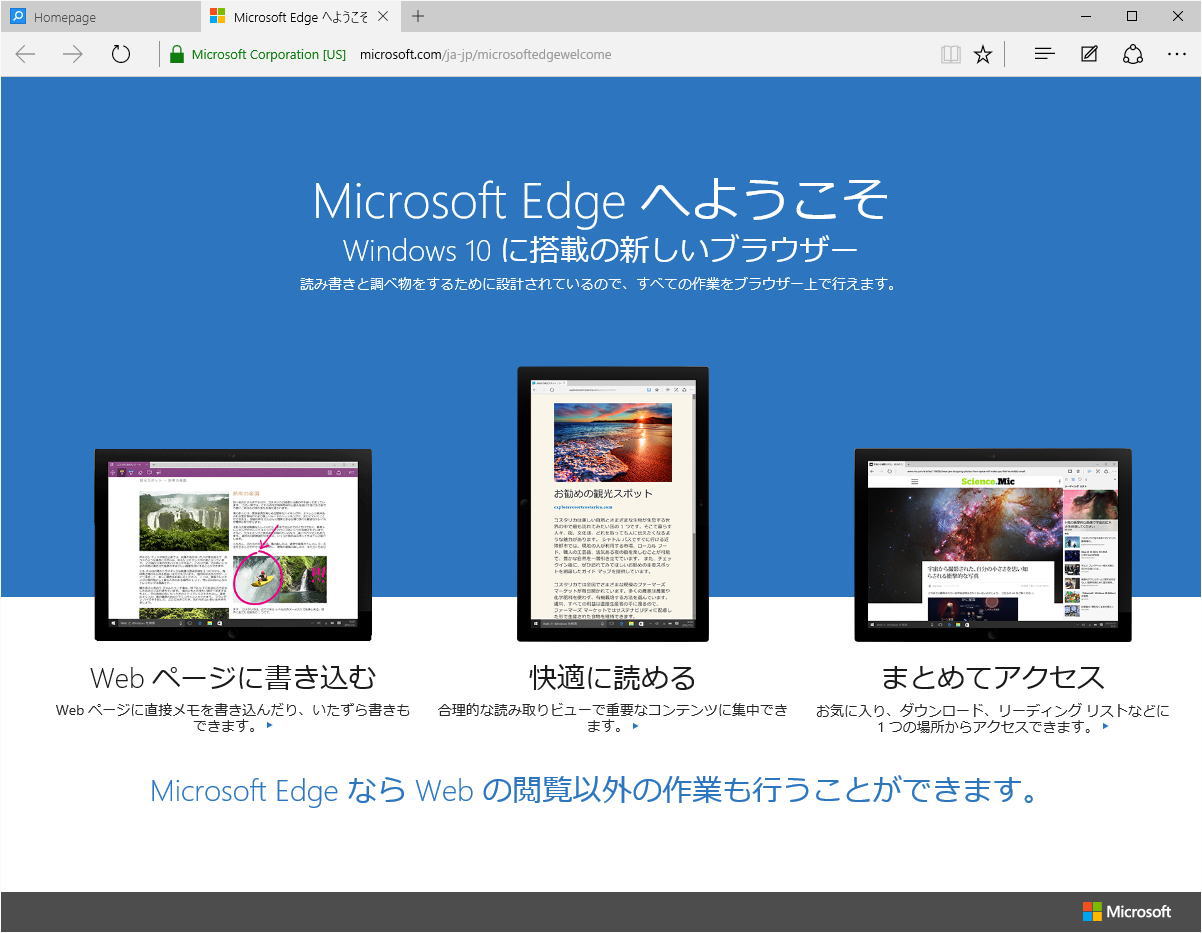Click the まとめてアクセス heading
This screenshot has width=1202, height=933.
pyautogui.click(x=992, y=678)
